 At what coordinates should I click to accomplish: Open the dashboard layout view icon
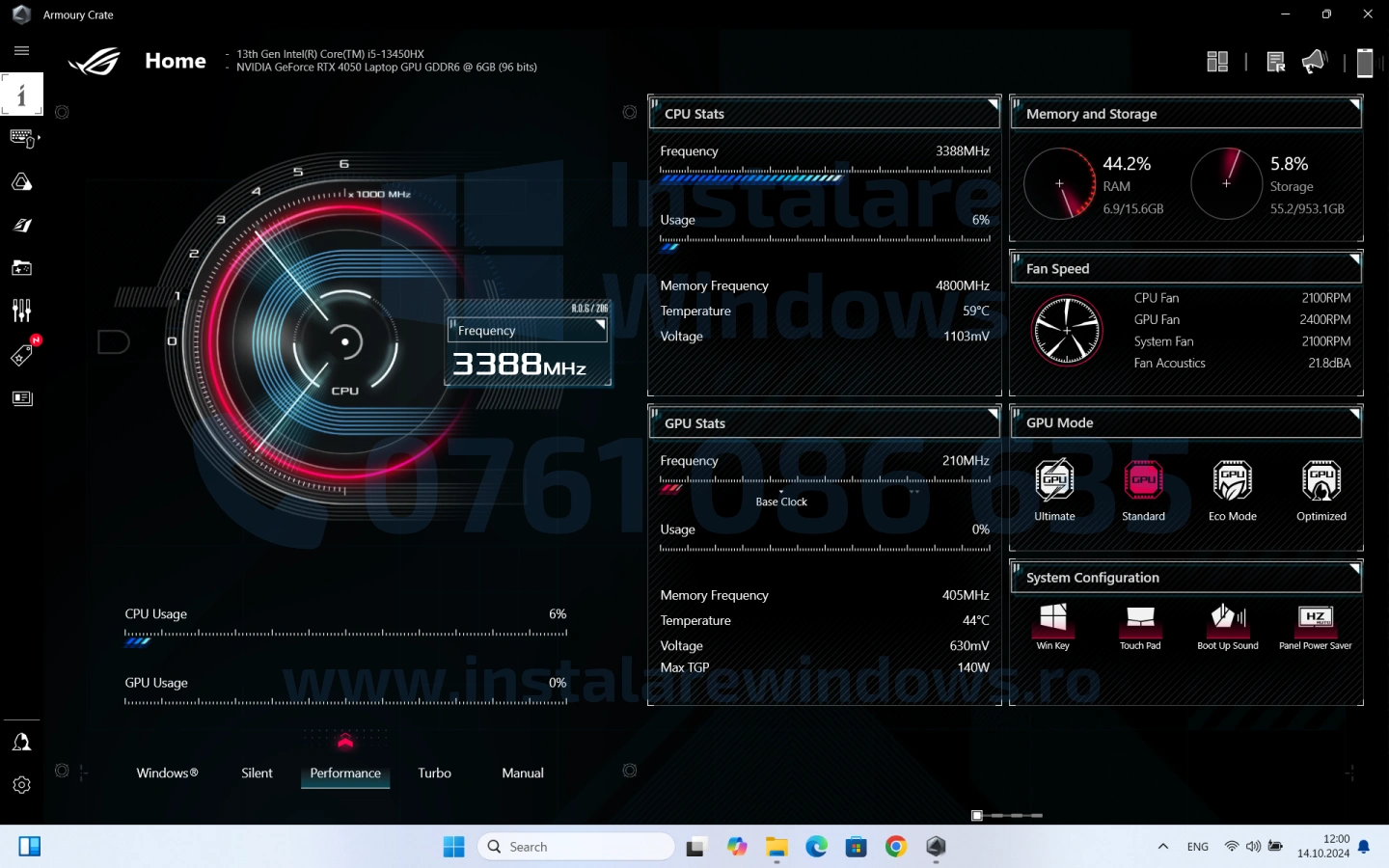[1217, 63]
